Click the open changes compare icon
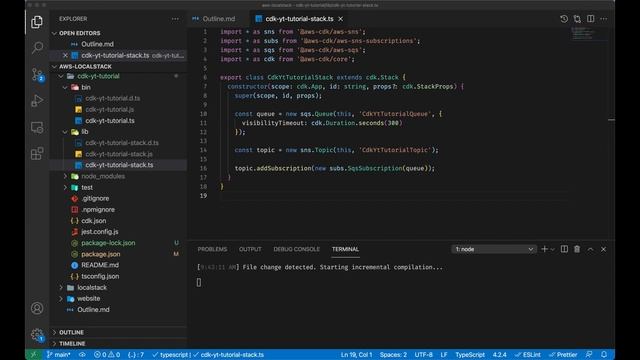Screen dimensions: 640x360 click(x=577, y=19)
